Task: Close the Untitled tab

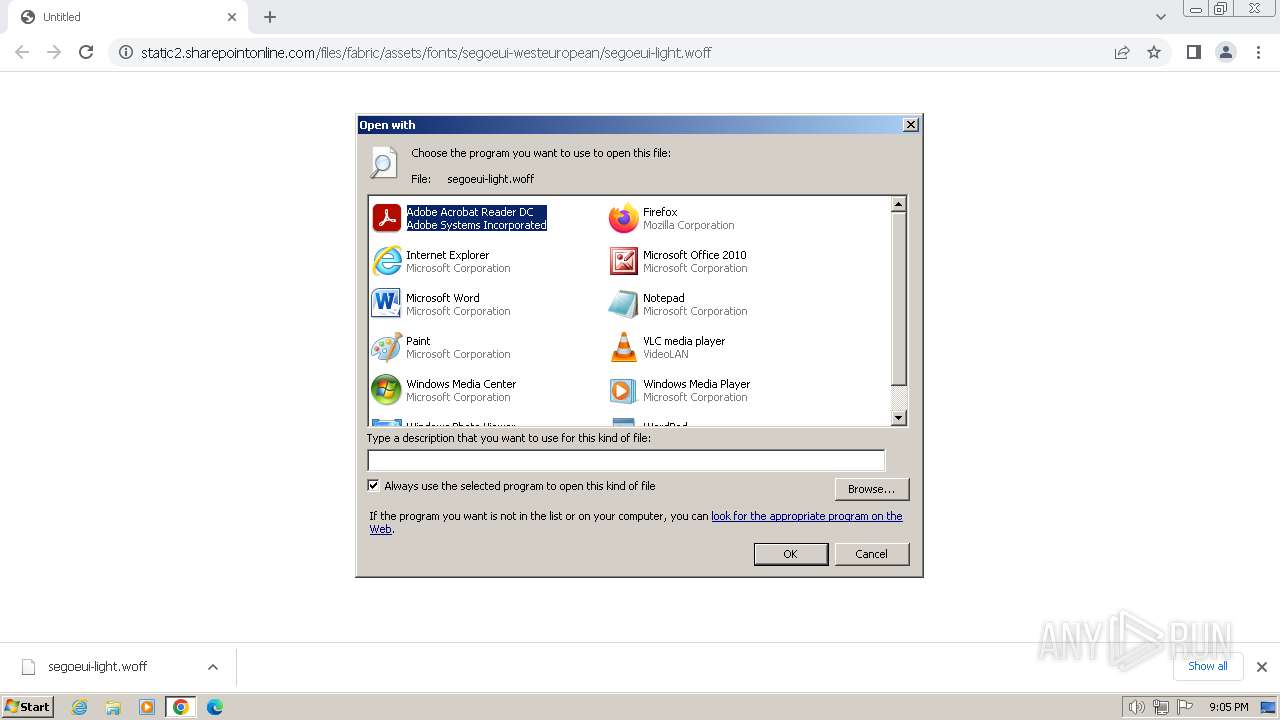Action: pyautogui.click(x=232, y=17)
